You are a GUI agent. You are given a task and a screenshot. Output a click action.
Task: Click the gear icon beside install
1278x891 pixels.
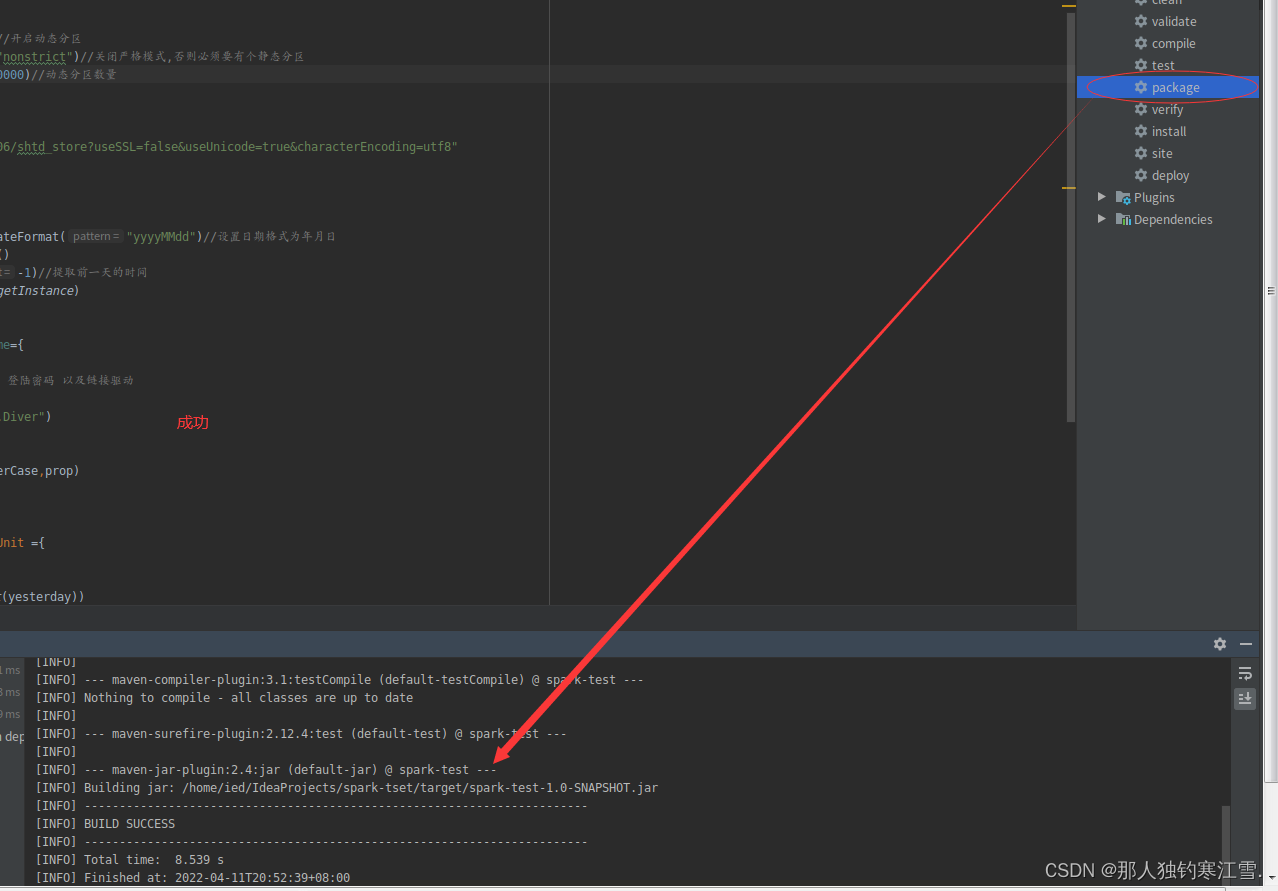pyautogui.click(x=1141, y=131)
